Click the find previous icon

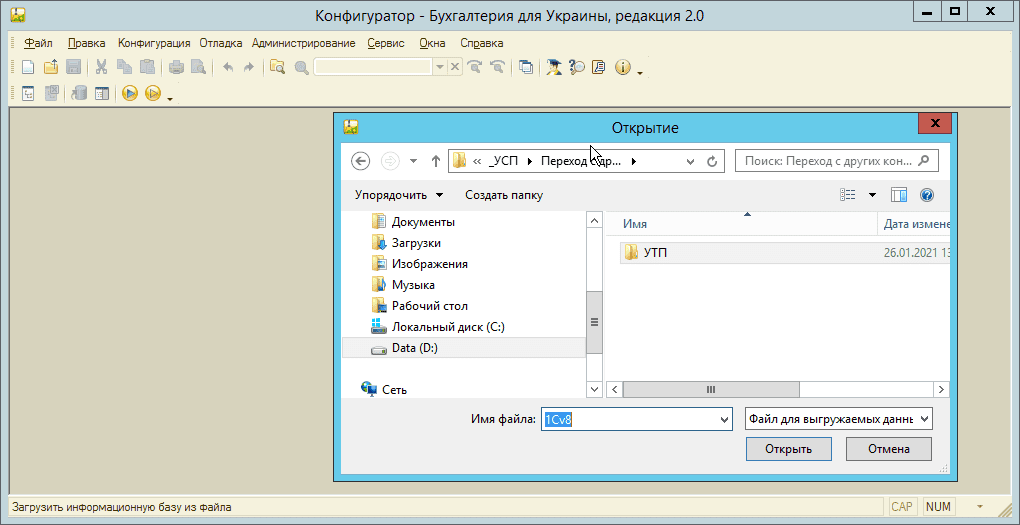tap(497, 67)
